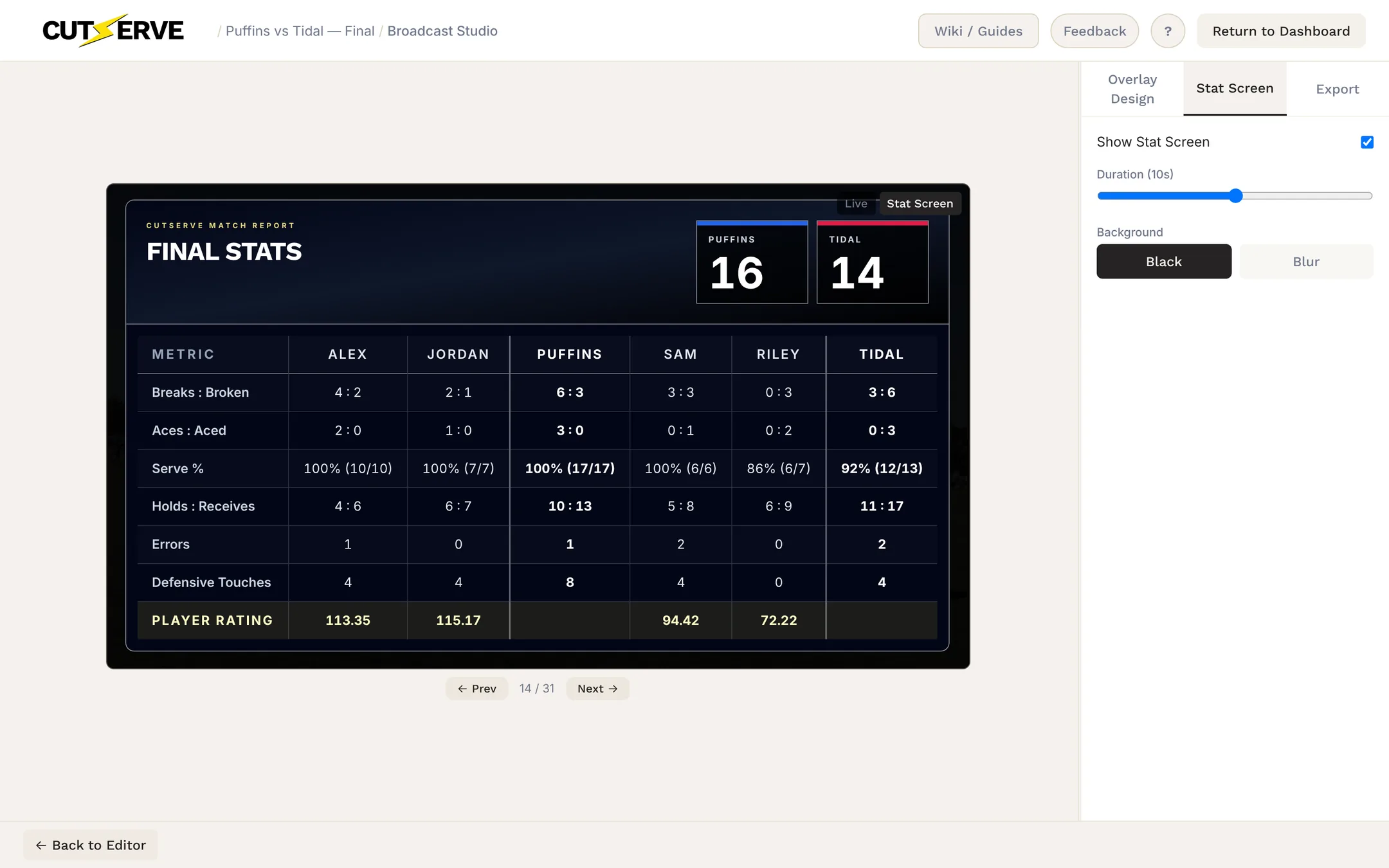Click the FINAL STATS heading
1389x868 pixels.
pos(224,251)
